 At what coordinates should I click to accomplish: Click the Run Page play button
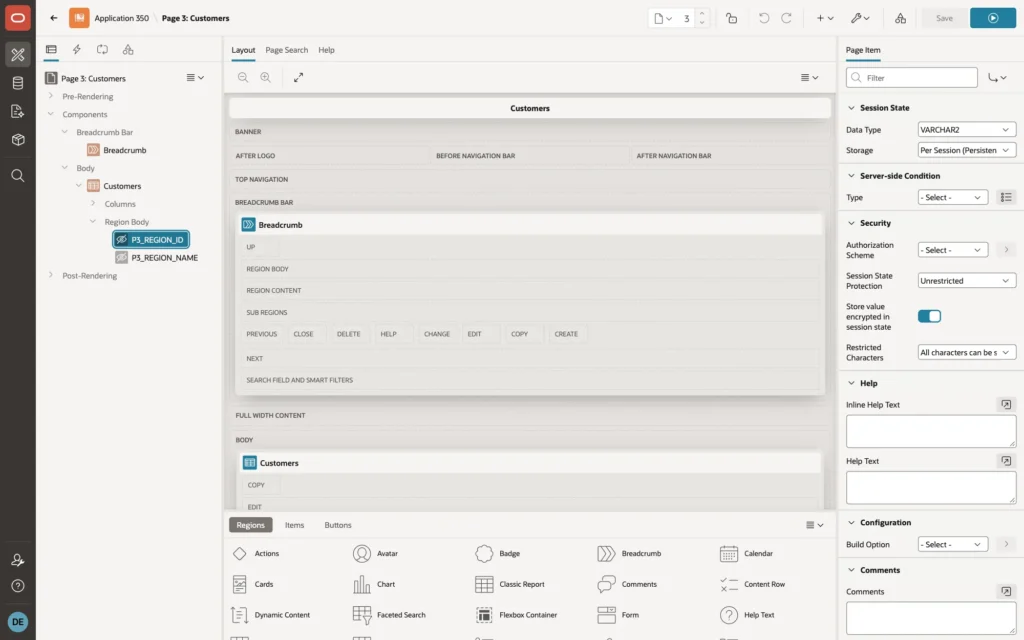[992, 18]
